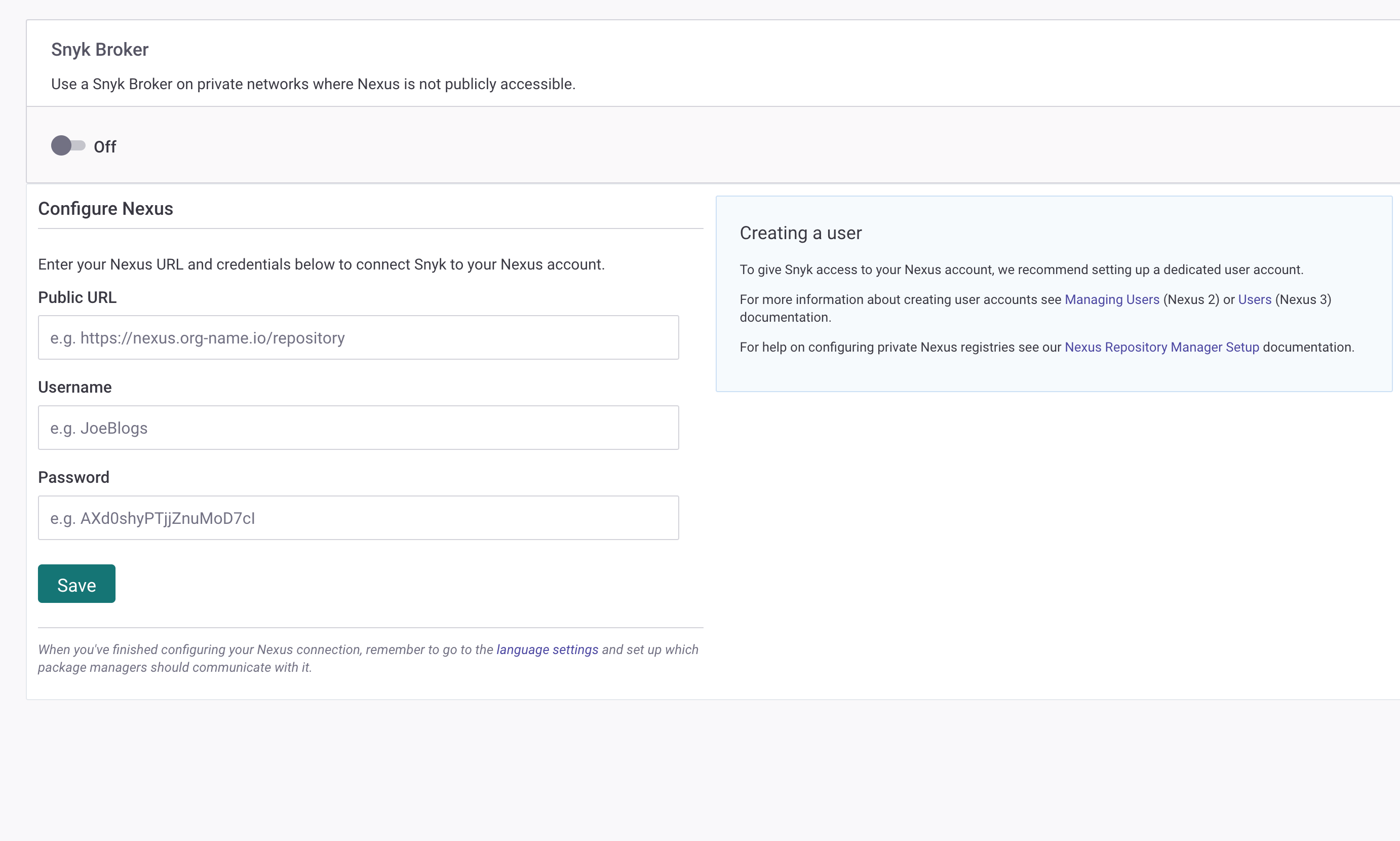The width and height of the screenshot is (1400, 841).
Task: Click the 'Configure Nexus' heading
Action: (105, 209)
